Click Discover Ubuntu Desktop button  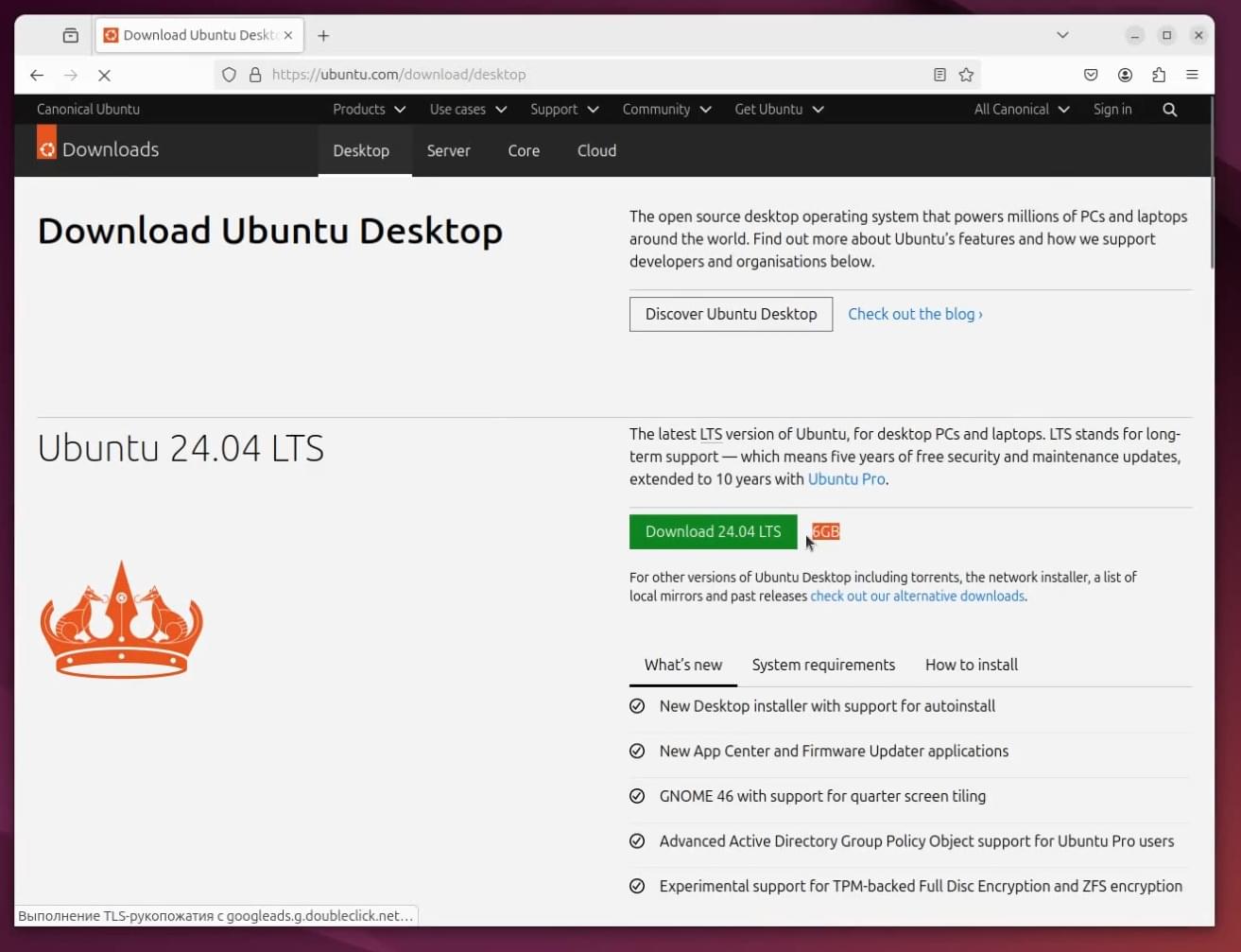731,314
